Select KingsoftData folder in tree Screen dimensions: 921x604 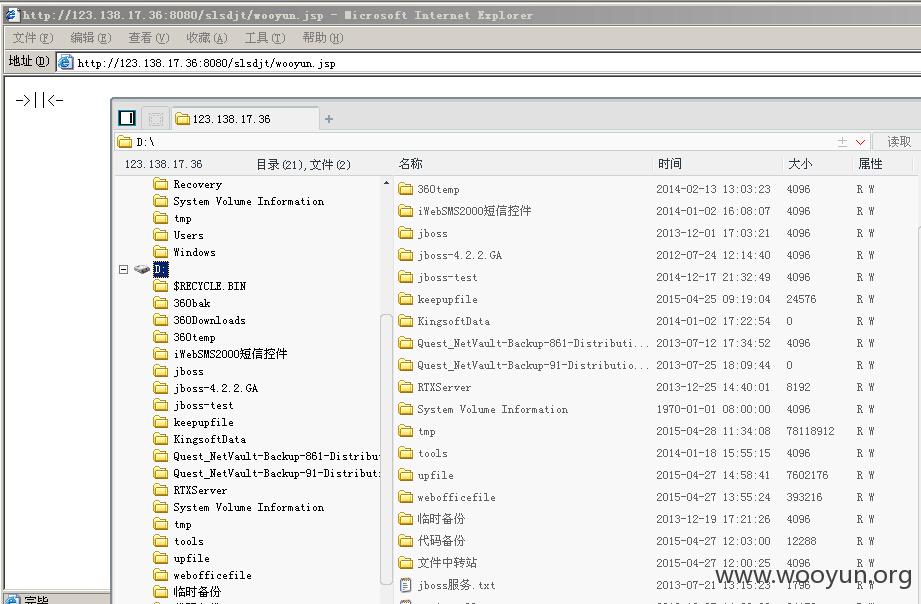(210, 439)
